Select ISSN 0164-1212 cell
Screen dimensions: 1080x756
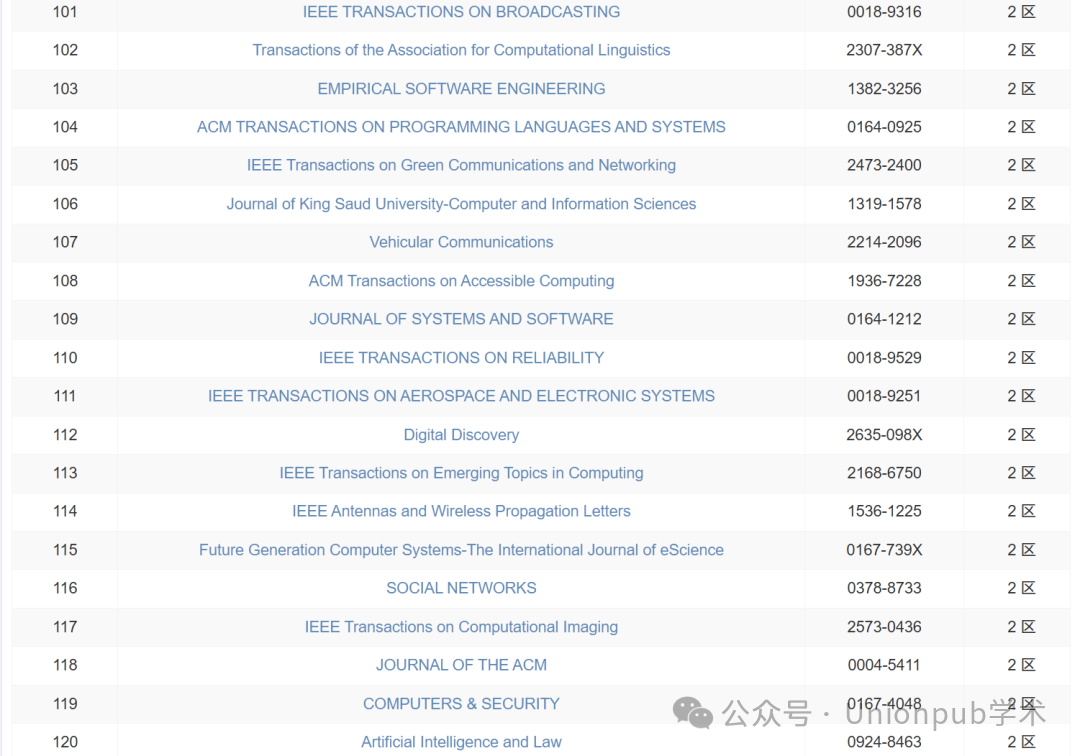click(884, 319)
